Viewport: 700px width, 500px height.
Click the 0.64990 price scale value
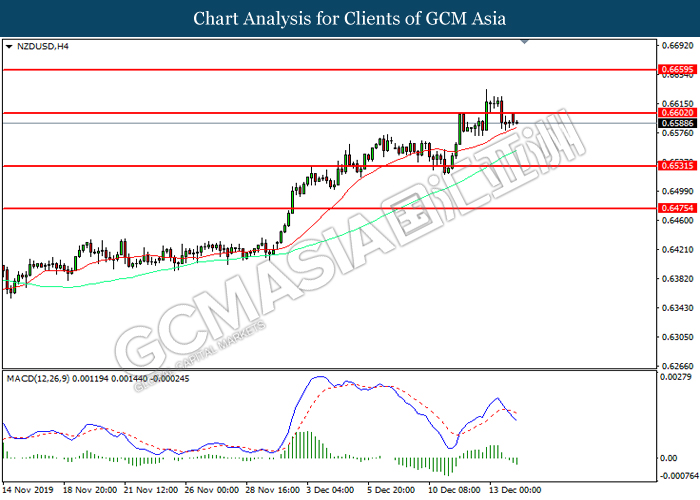point(678,191)
